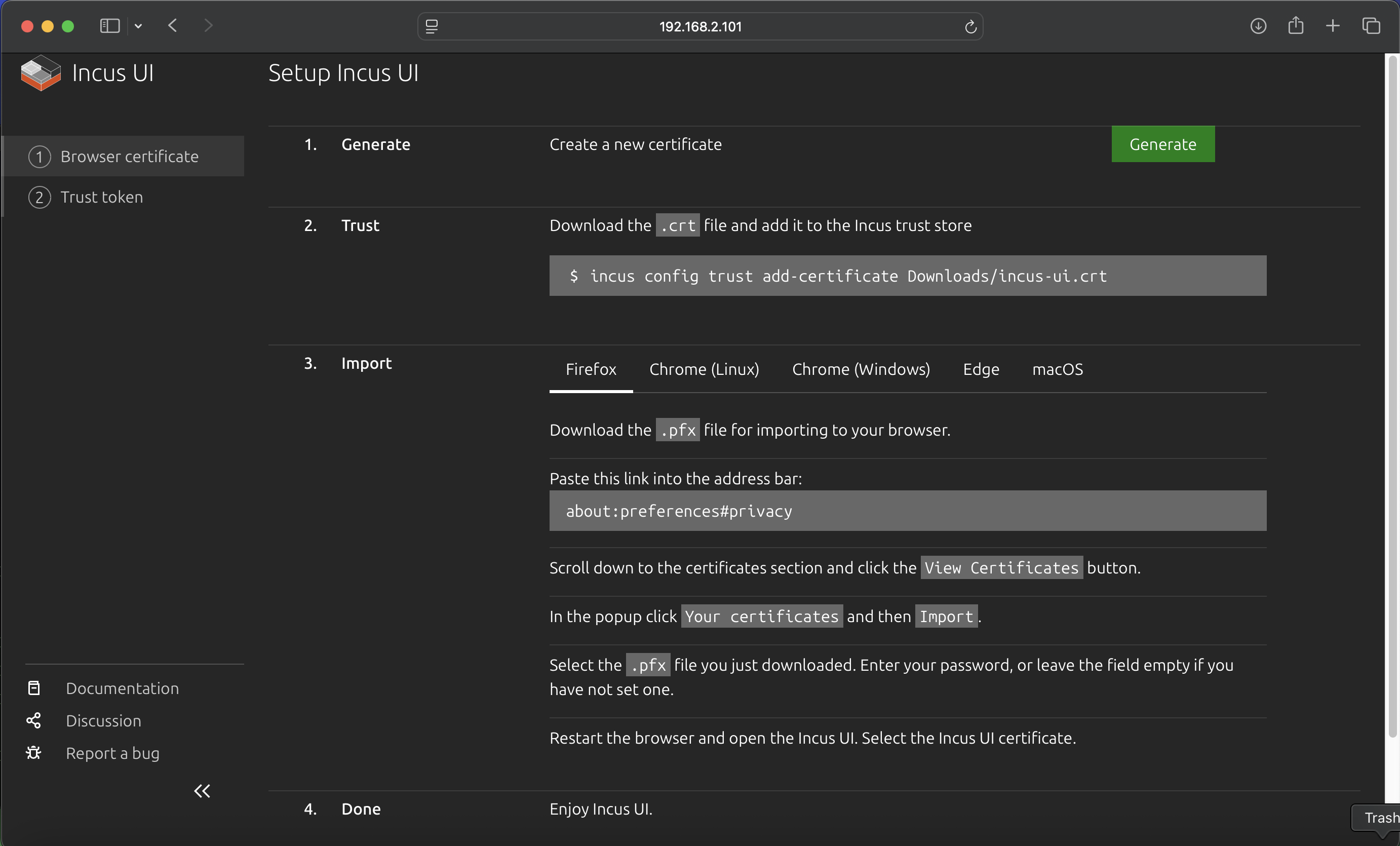Click the incus config trust command block

(x=907, y=276)
